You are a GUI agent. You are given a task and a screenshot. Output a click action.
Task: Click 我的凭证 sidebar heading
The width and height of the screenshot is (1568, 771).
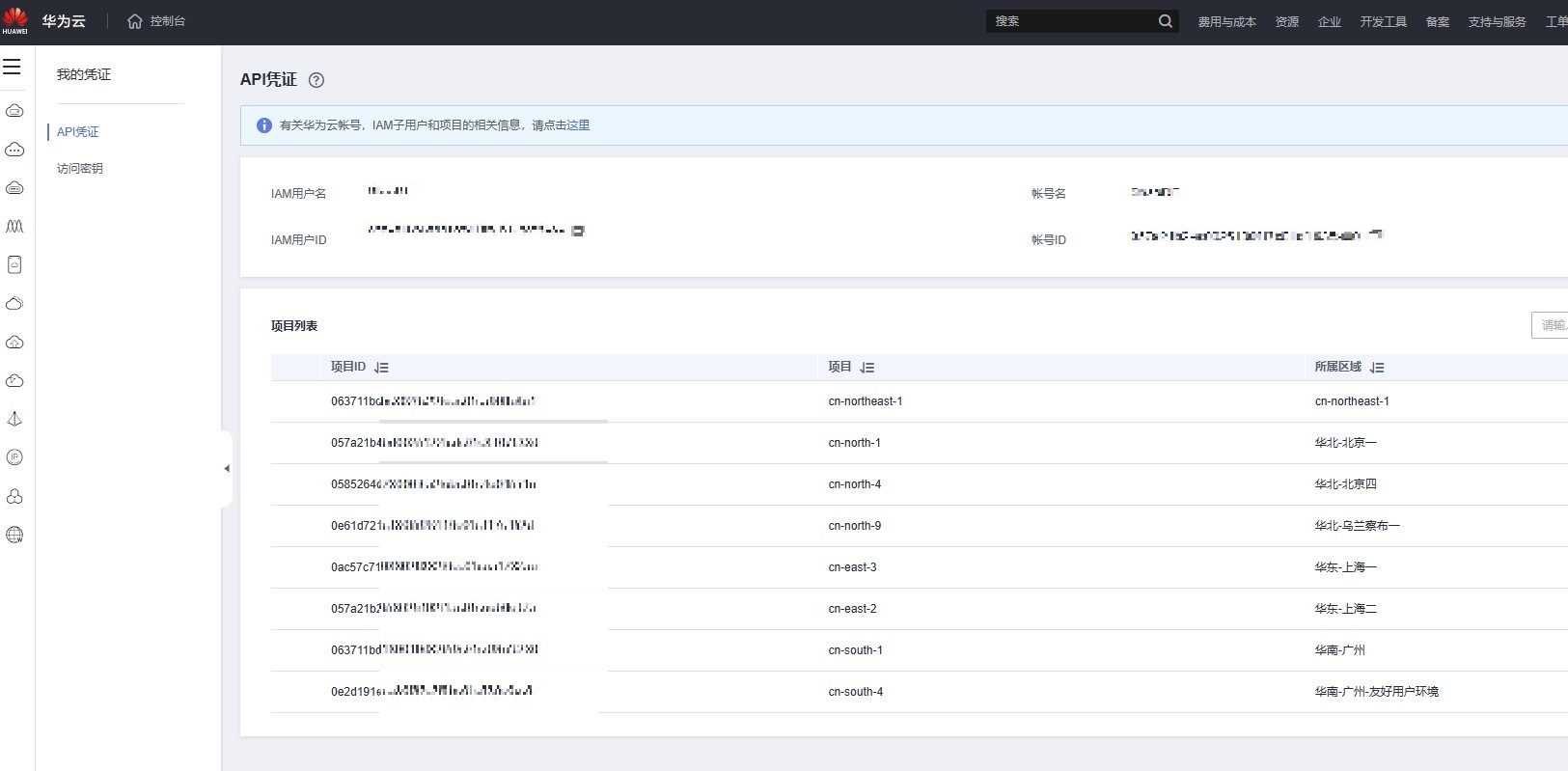(x=84, y=74)
